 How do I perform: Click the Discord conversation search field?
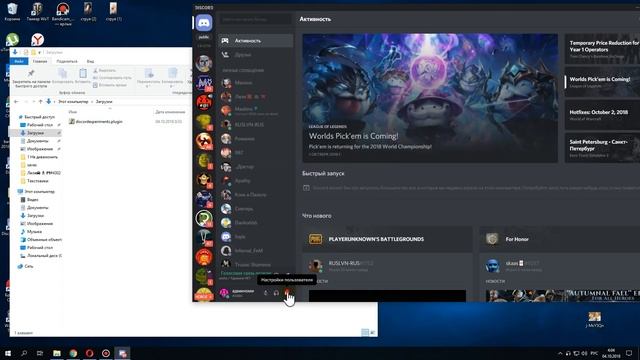pos(256,19)
